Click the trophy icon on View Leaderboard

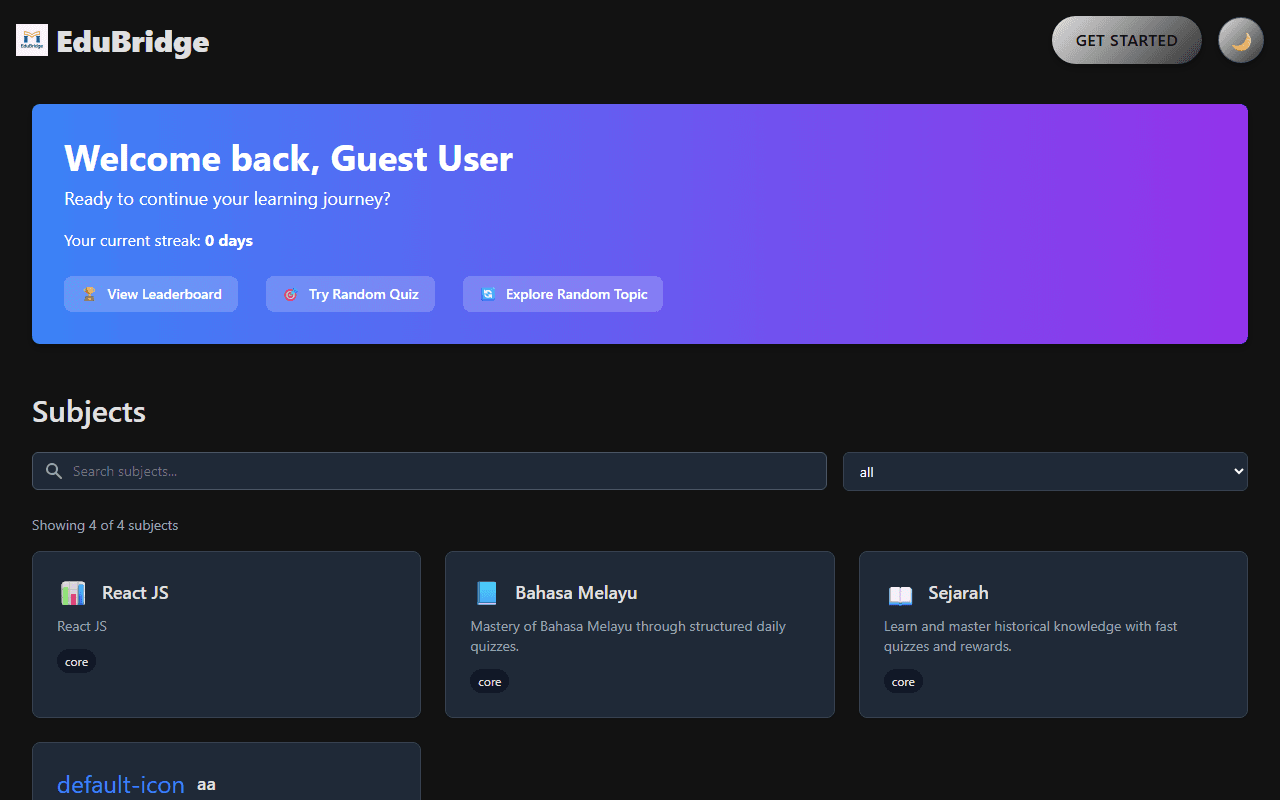point(89,294)
